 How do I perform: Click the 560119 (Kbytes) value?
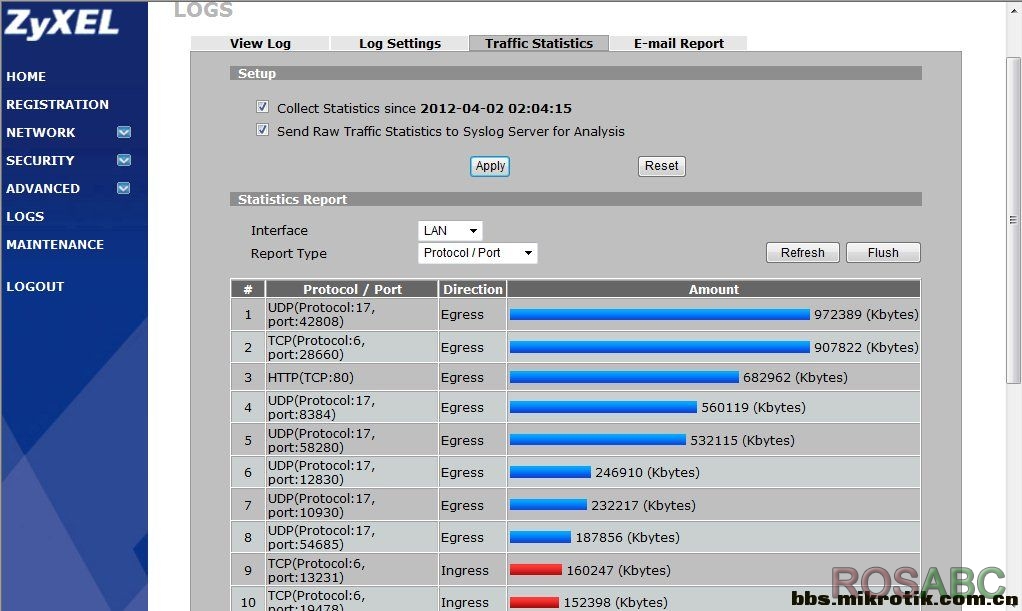753,408
